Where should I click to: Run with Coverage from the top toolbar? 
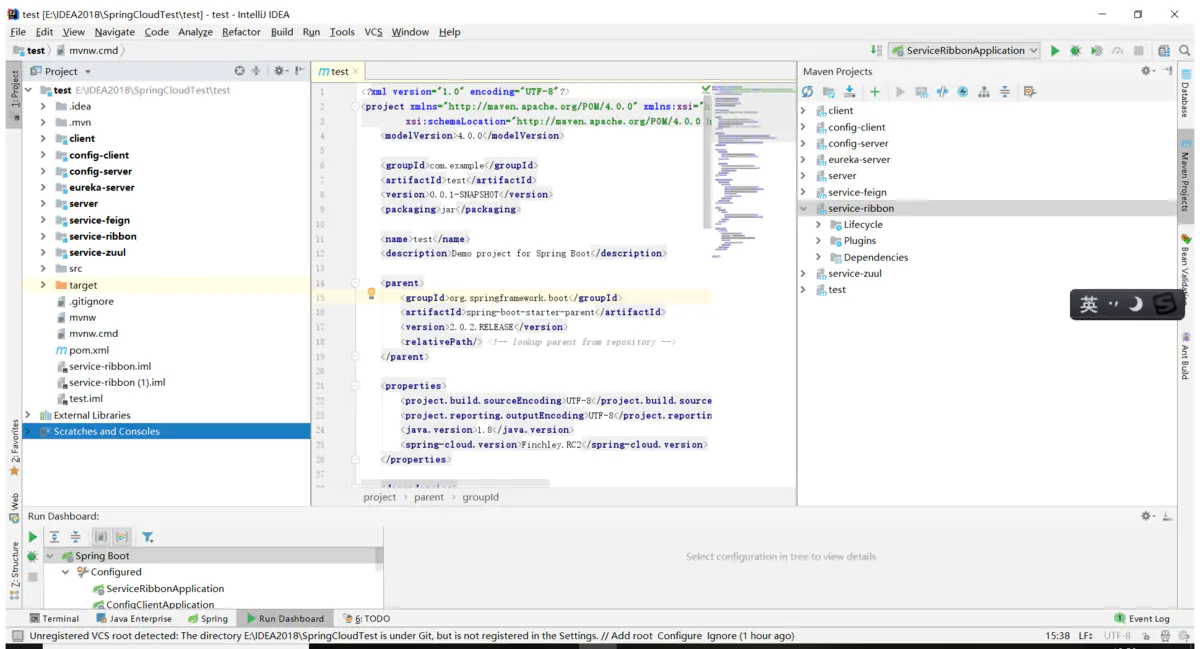1096,50
